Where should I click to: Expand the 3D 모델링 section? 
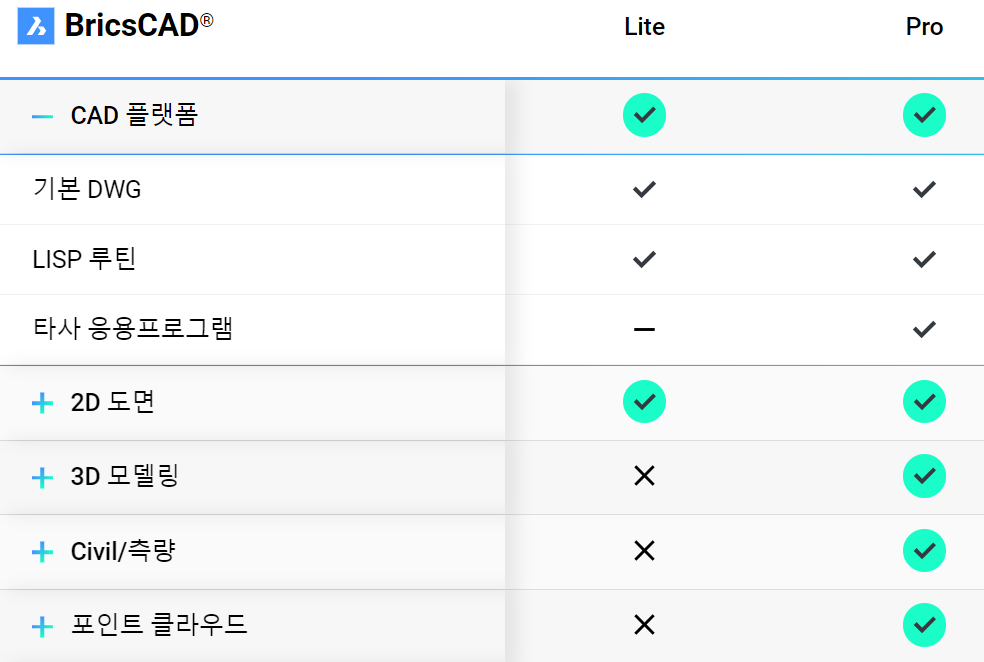42,478
